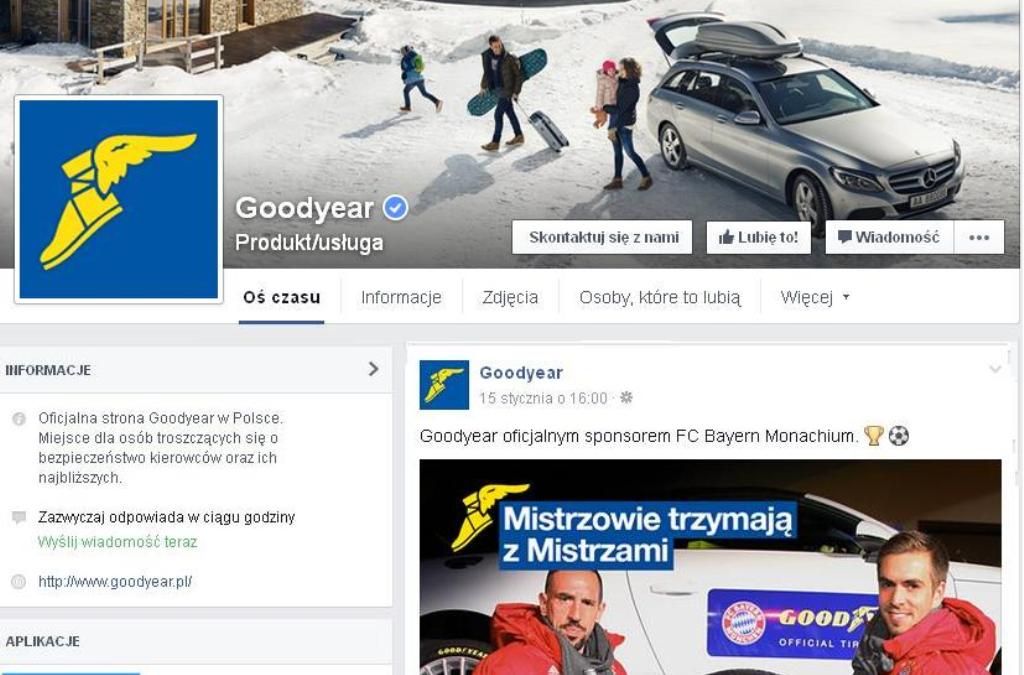Click the 15 stycznia o 16:00 timestamp
Screen dimensions: 1024x675
(543, 398)
